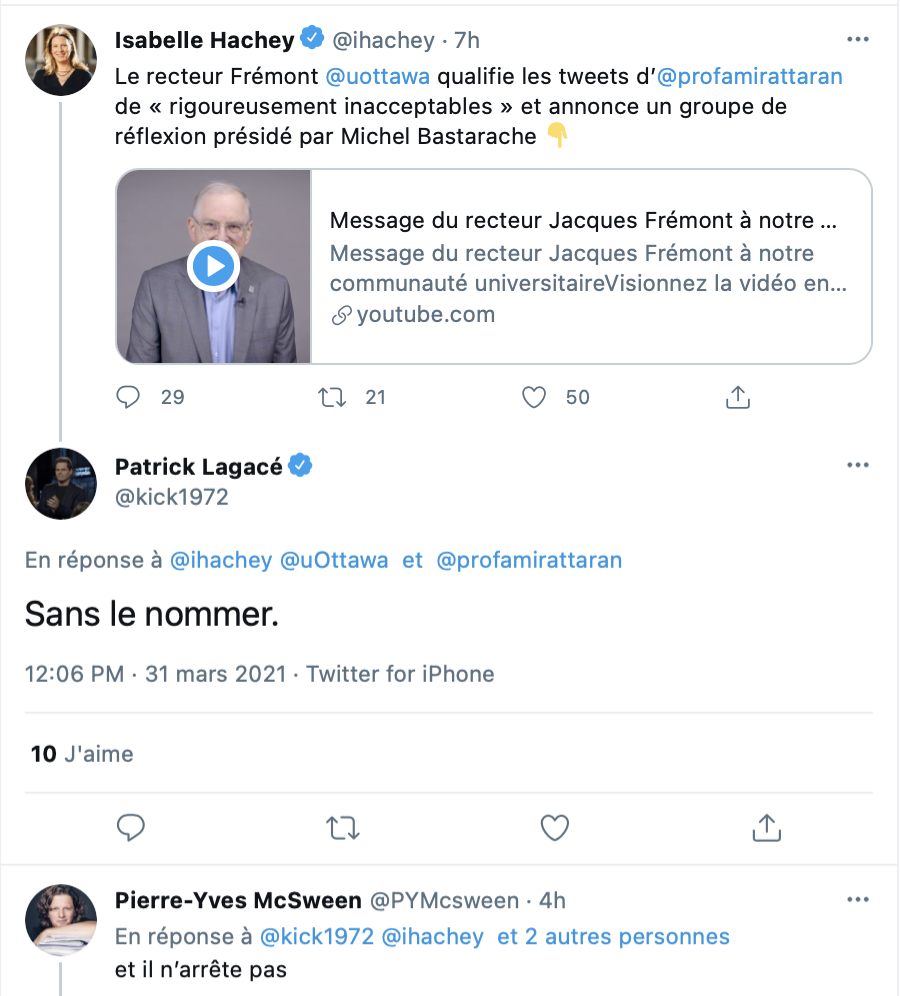Open more options for Pierre-Yves McSween's reply
Screen dimensions: 900x996
point(857,899)
